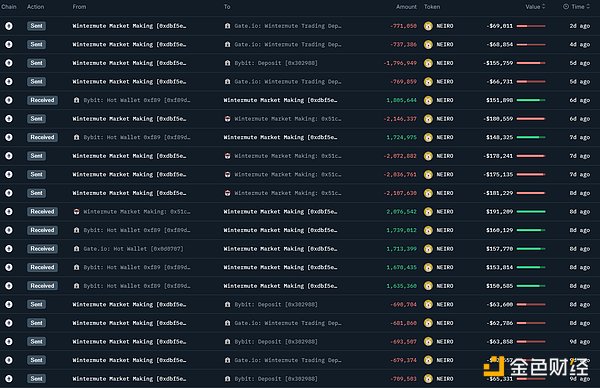Open the Time column sort arrows

pos(588,7)
